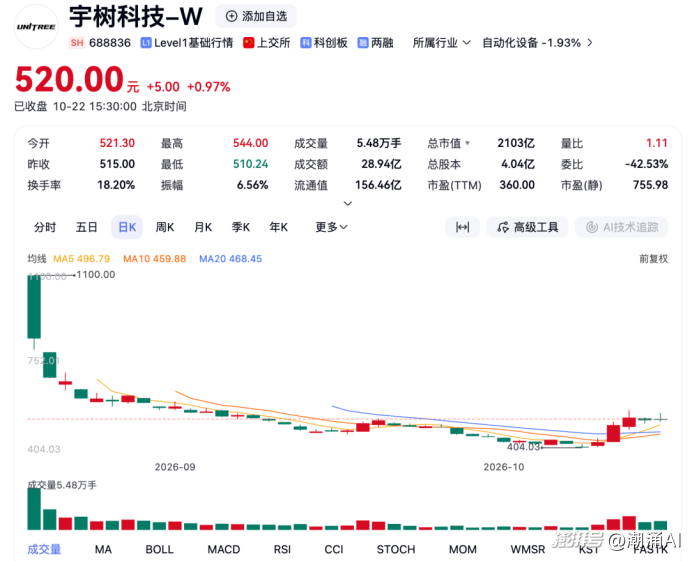
Task: Select the CCI indicator tab
Action: point(334,549)
